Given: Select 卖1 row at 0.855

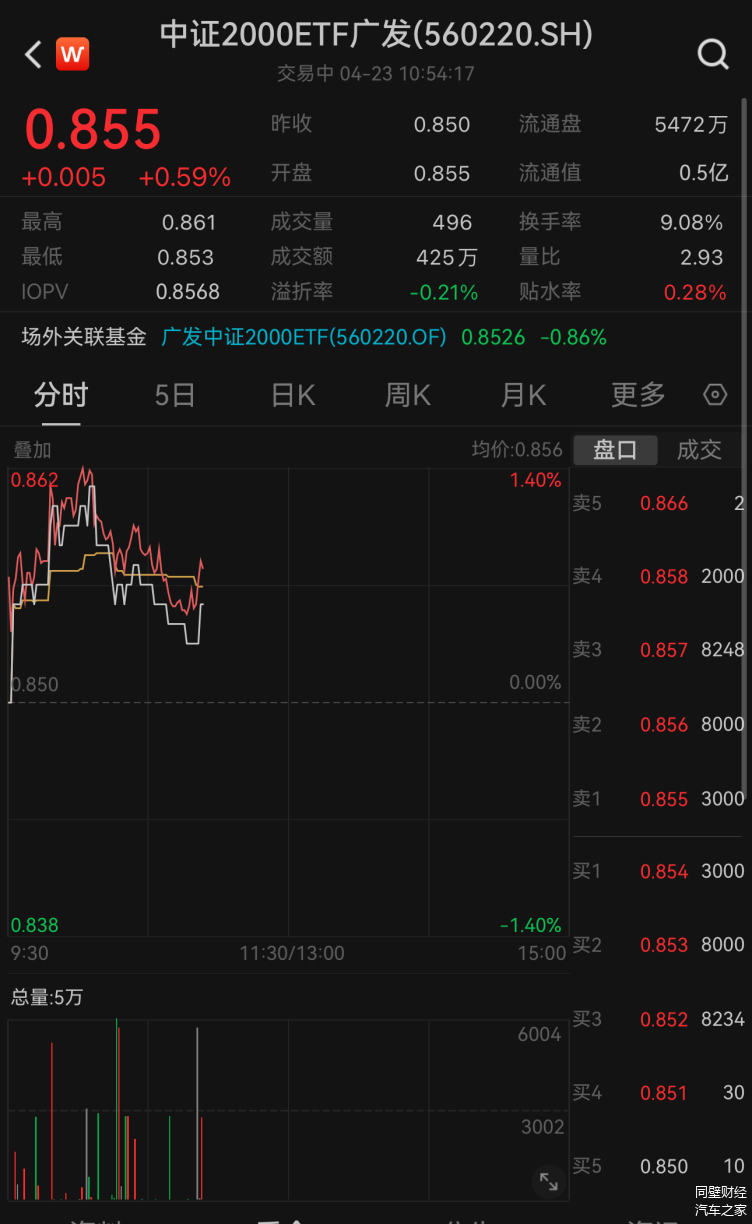Looking at the screenshot, I should 658,798.
